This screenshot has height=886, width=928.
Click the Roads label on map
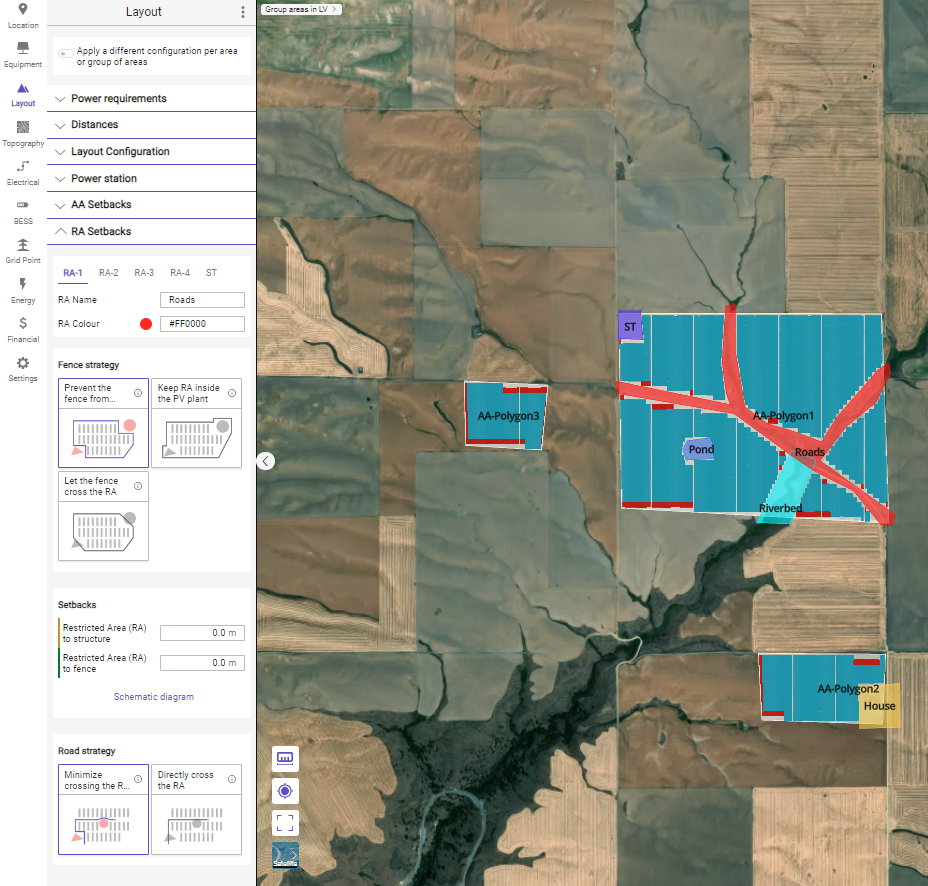(x=810, y=452)
